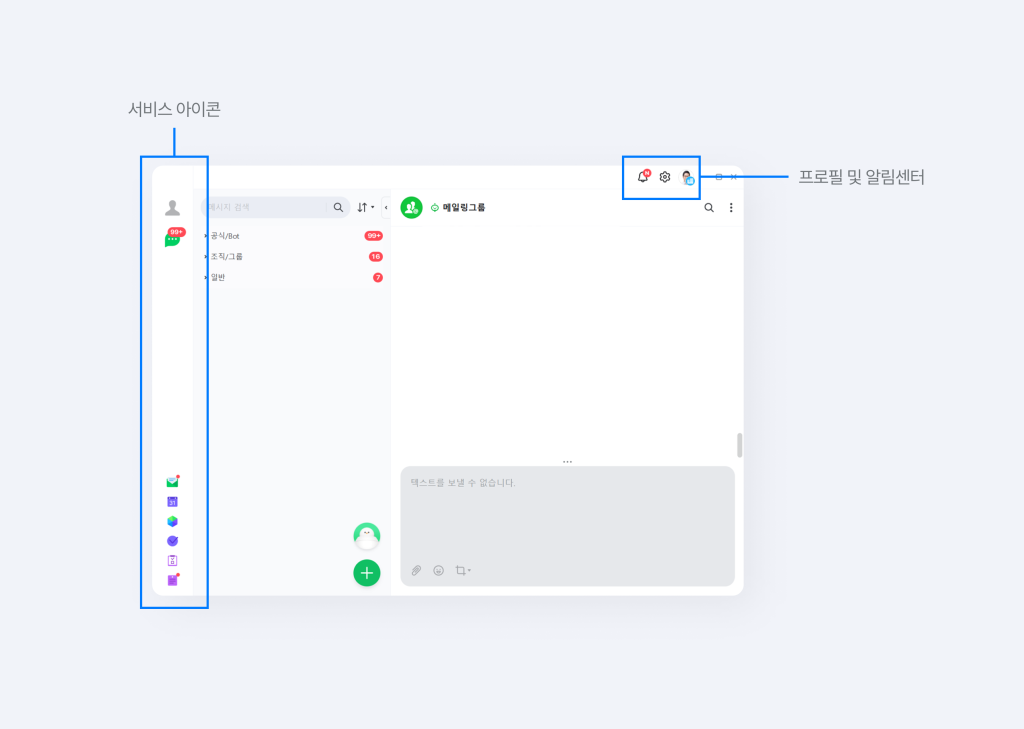Open the notification bell icon
Image resolution: width=1024 pixels, height=729 pixels.
coord(643,177)
